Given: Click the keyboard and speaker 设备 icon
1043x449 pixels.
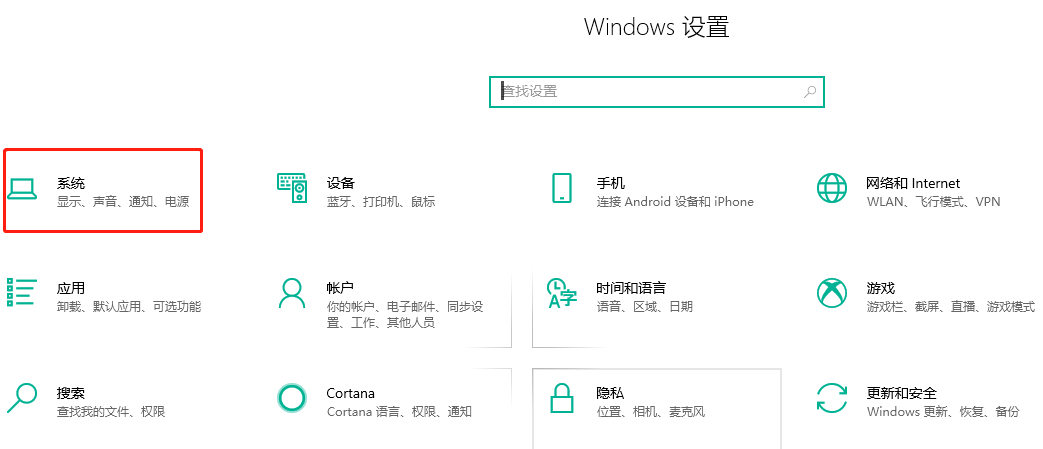Looking at the screenshot, I should (291, 188).
